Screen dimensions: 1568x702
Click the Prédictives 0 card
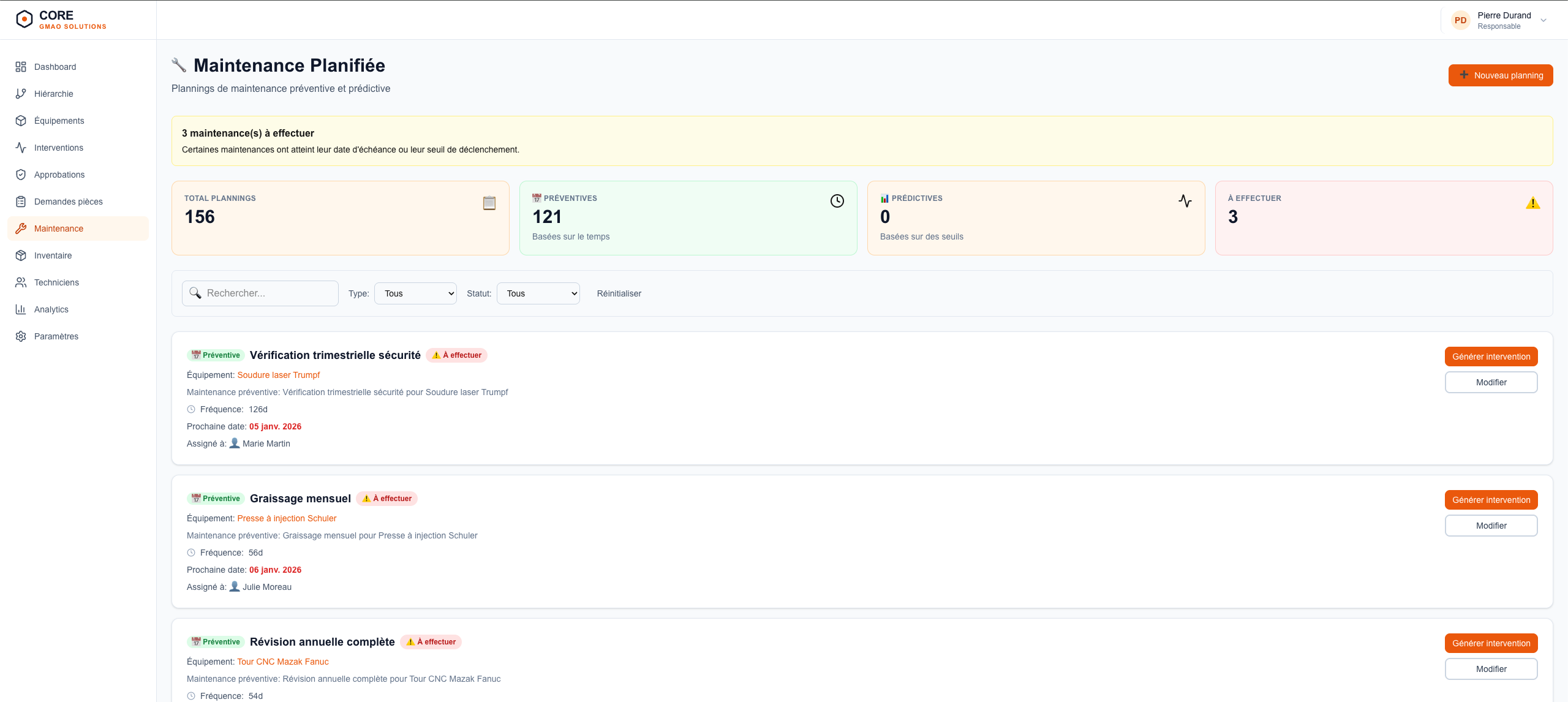coord(1036,218)
